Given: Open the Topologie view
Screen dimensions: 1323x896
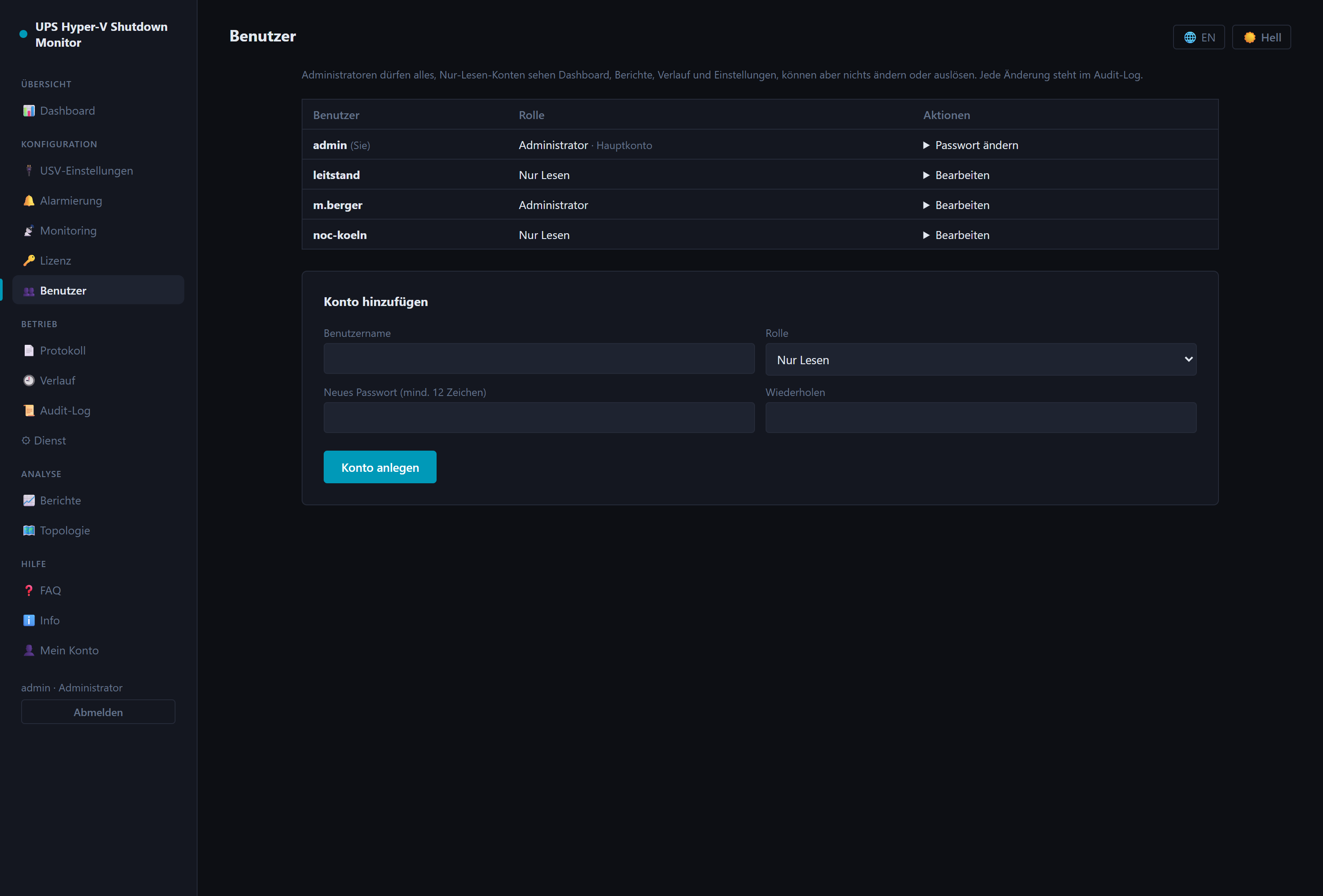Looking at the screenshot, I should [x=98, y=530].
